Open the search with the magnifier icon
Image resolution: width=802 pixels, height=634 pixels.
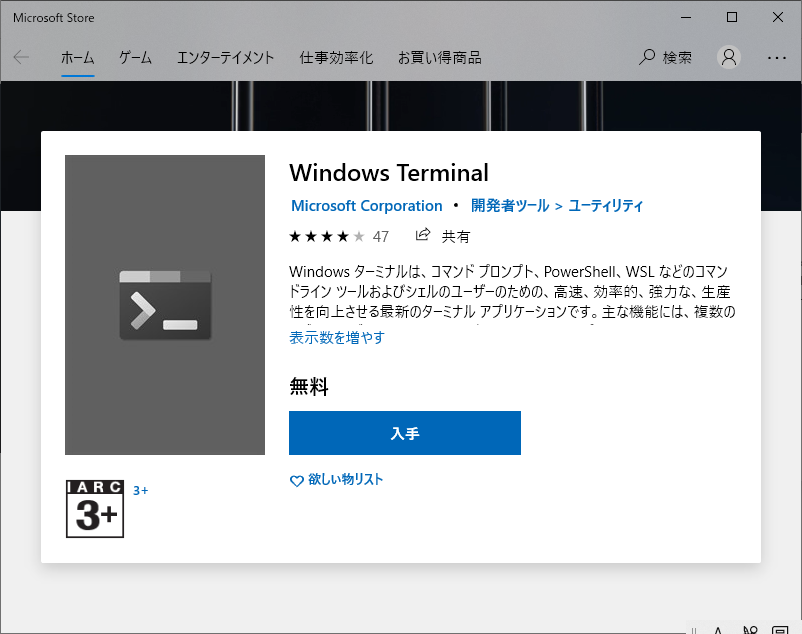coord(647,57)
